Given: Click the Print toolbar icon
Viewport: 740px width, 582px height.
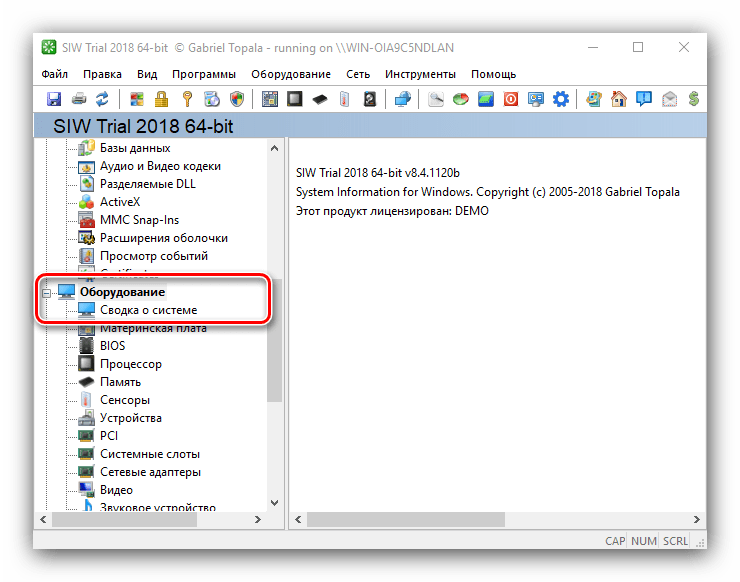Looking at the screenshot, I should pyautogui.click(x=79, y=99).
